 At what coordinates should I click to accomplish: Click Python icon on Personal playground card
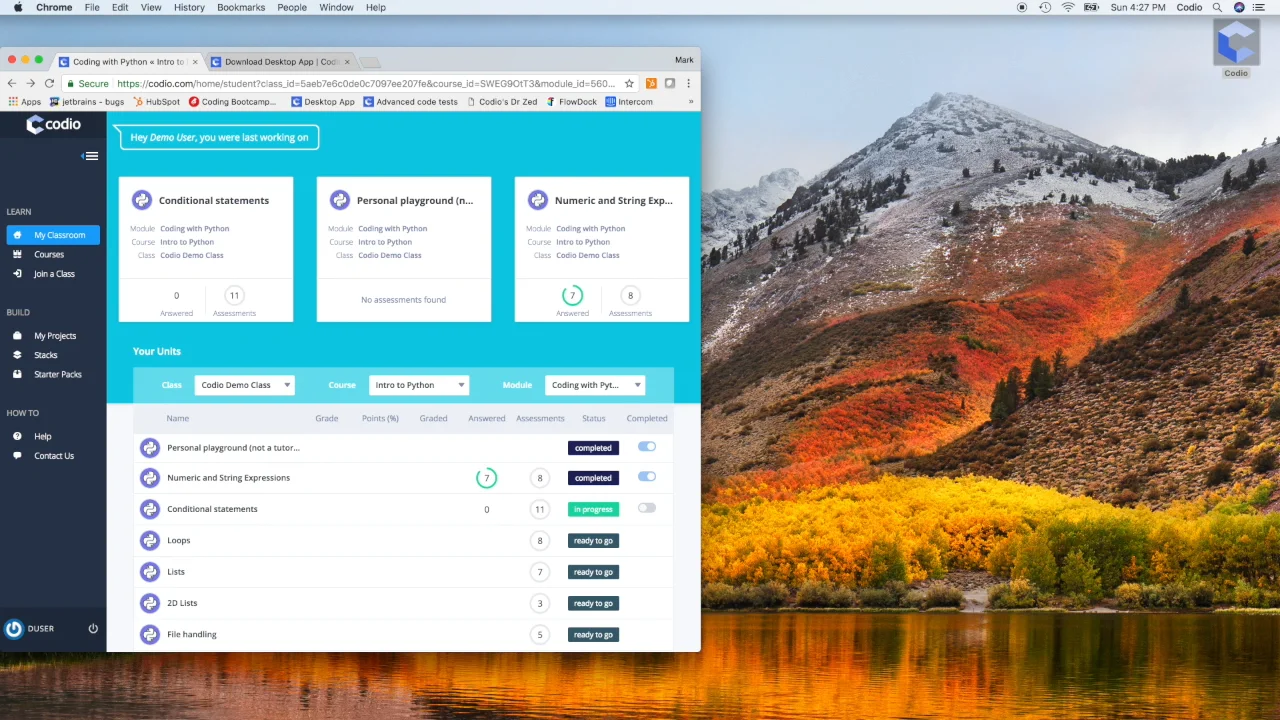pos(340,200)
